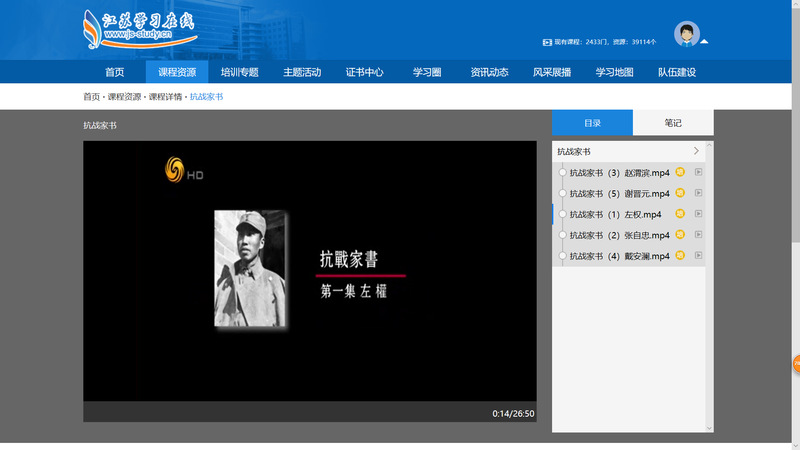Click the orange badge next to 张自忠.mp4
The width and height of the screenshot is (800, 450).
pos(680,235)
